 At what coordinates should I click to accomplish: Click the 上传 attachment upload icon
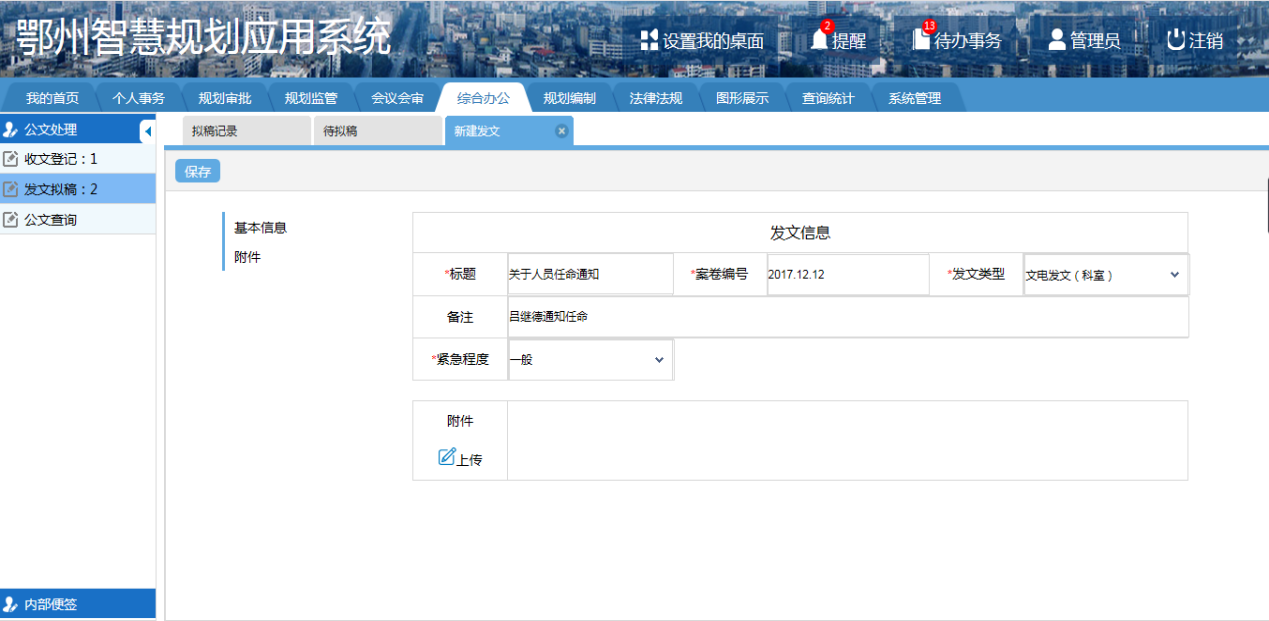[447, 457]
